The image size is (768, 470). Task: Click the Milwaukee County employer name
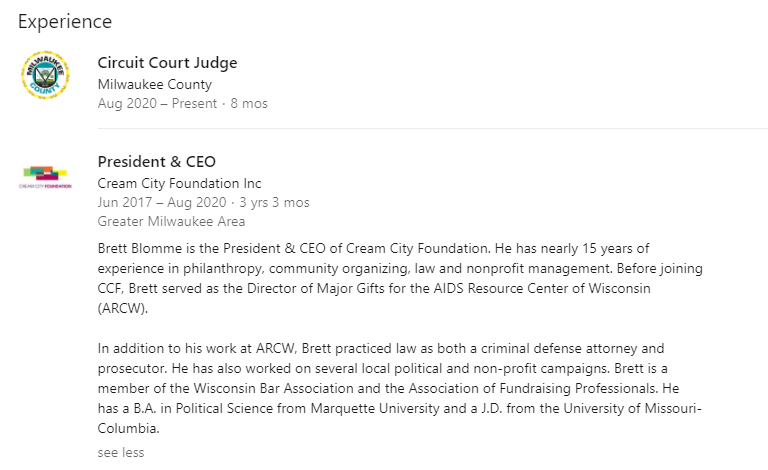pyautogui.click(x=154, y=84)
